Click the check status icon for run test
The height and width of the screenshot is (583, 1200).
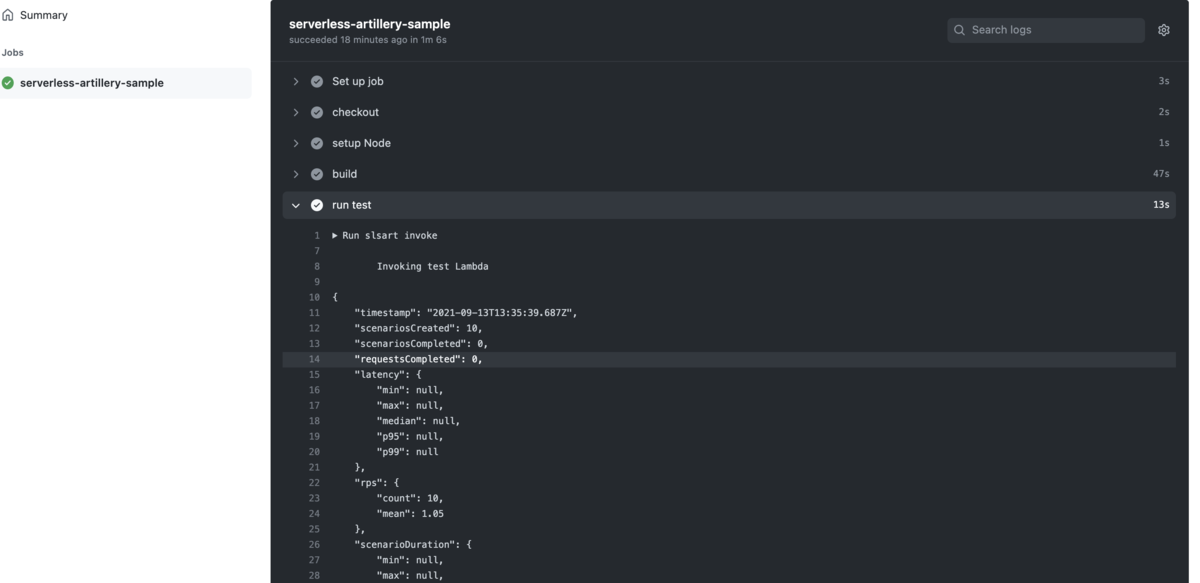(317, 205)
